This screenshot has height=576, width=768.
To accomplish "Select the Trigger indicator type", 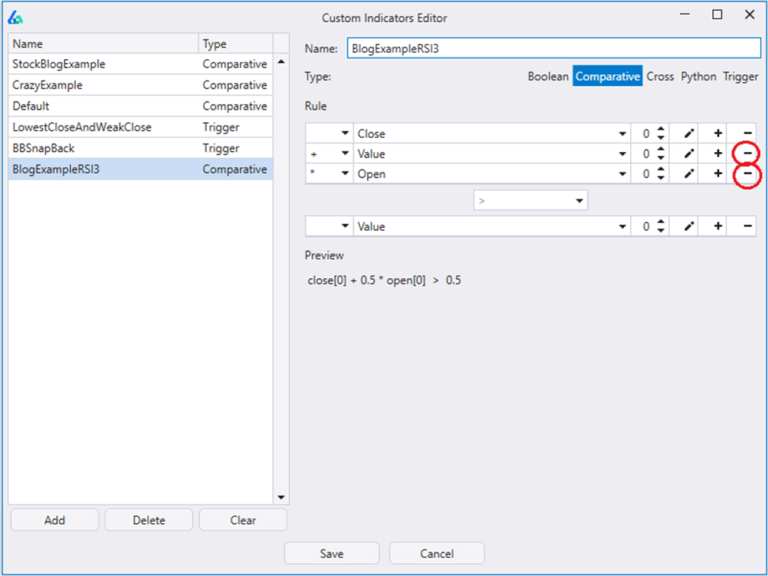I will [741, 76].
